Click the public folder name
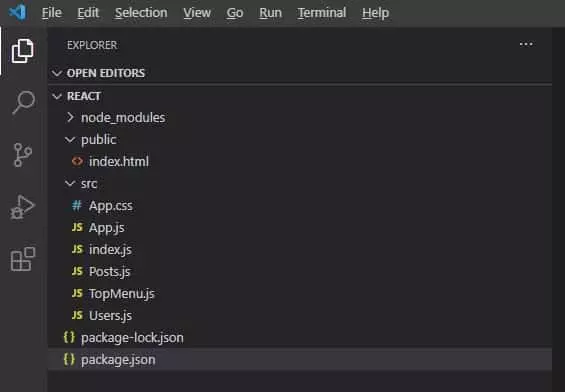The height and width of the screenshot is (392, 565). click(x=98, y=140)
